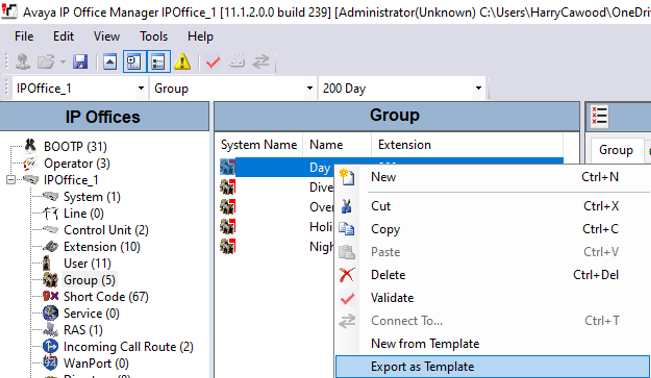This screenshot has width=651, height=378.
Task: Select Group (5) in the tree
Action: tap(89, 280)
